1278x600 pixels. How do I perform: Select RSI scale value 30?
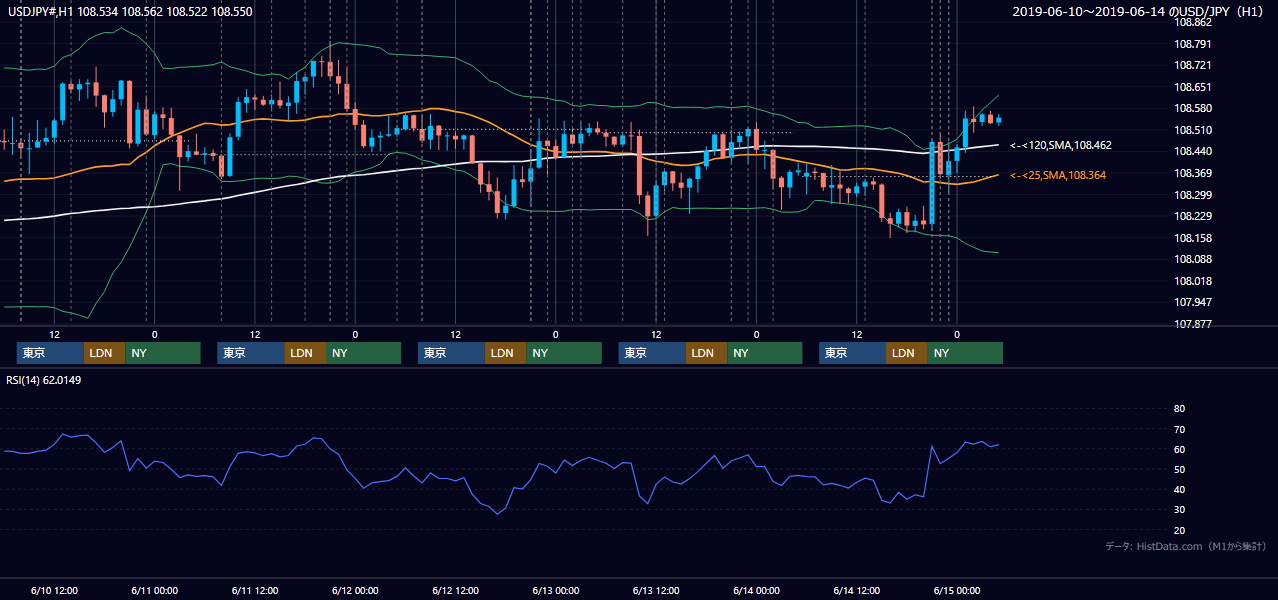point(1179,510)
